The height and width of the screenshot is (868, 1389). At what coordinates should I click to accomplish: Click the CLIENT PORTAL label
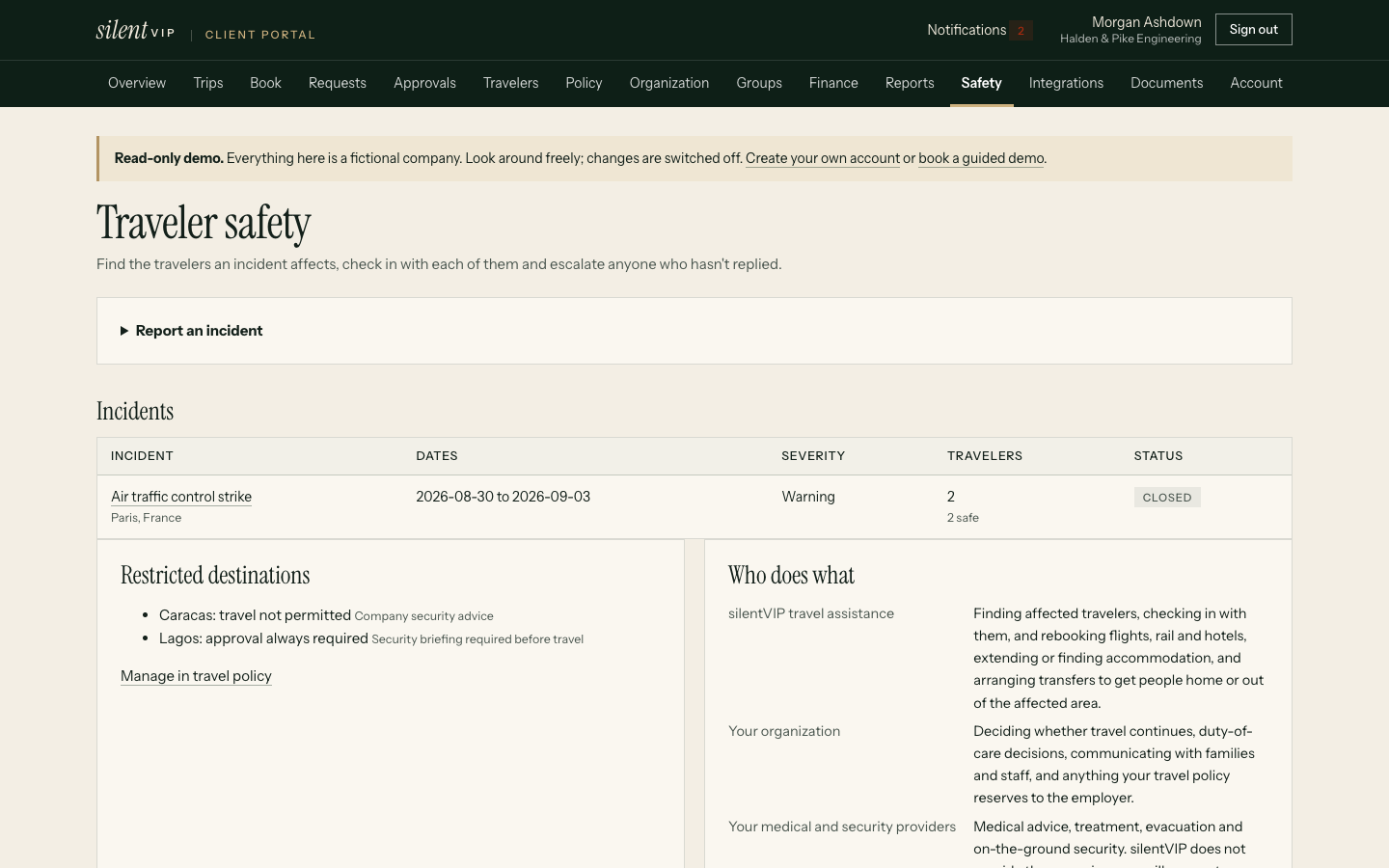260,35
